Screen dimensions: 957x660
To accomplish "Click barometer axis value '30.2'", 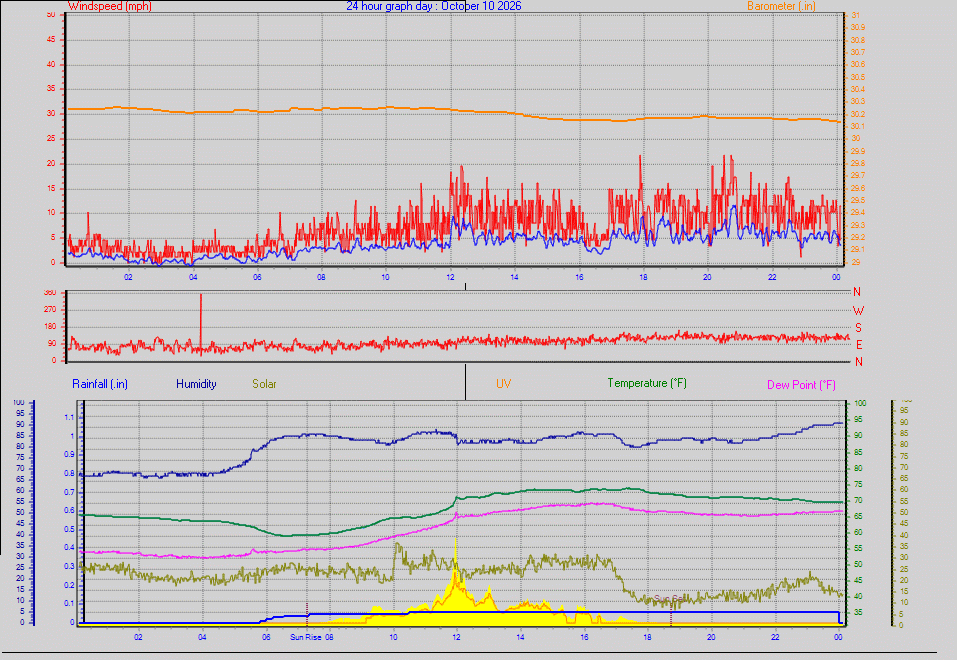I will pos(858,114).
